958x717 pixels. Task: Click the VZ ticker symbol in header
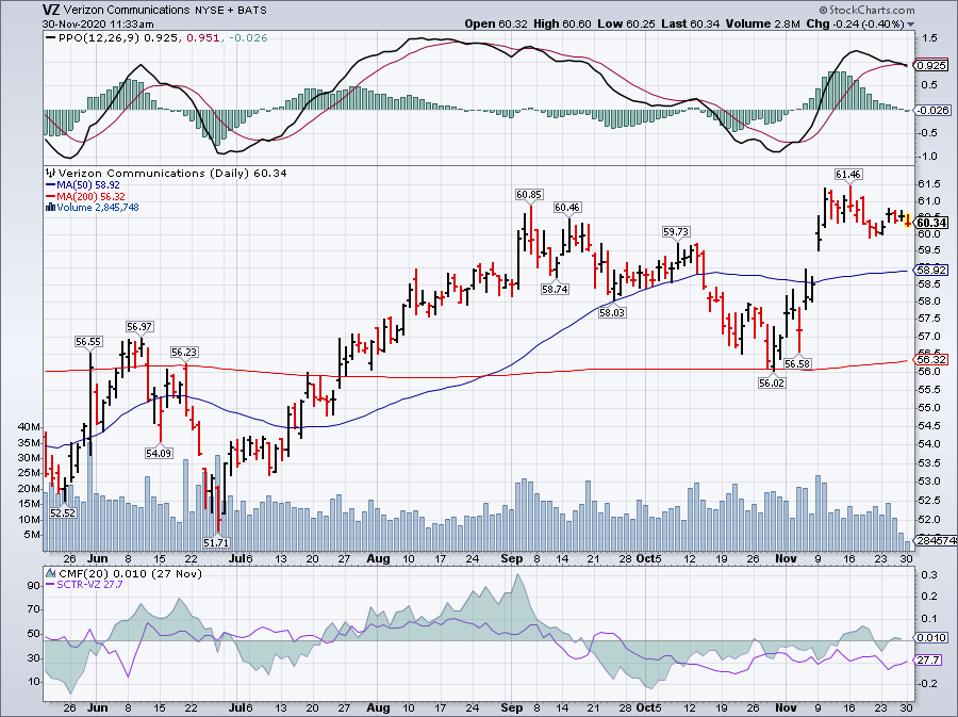[x=51, y=10]
